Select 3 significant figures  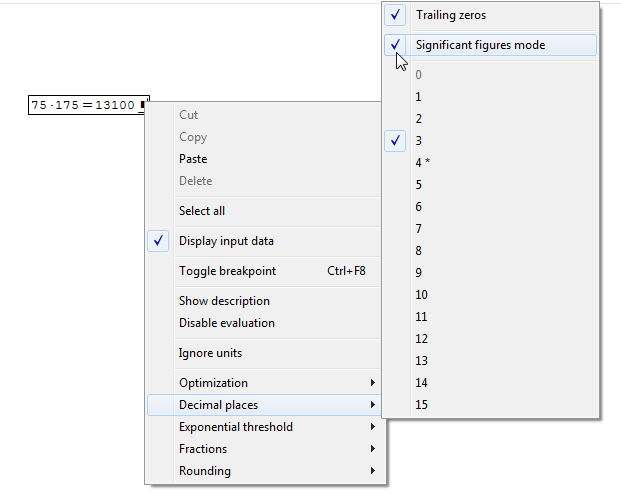pos(419,141)
